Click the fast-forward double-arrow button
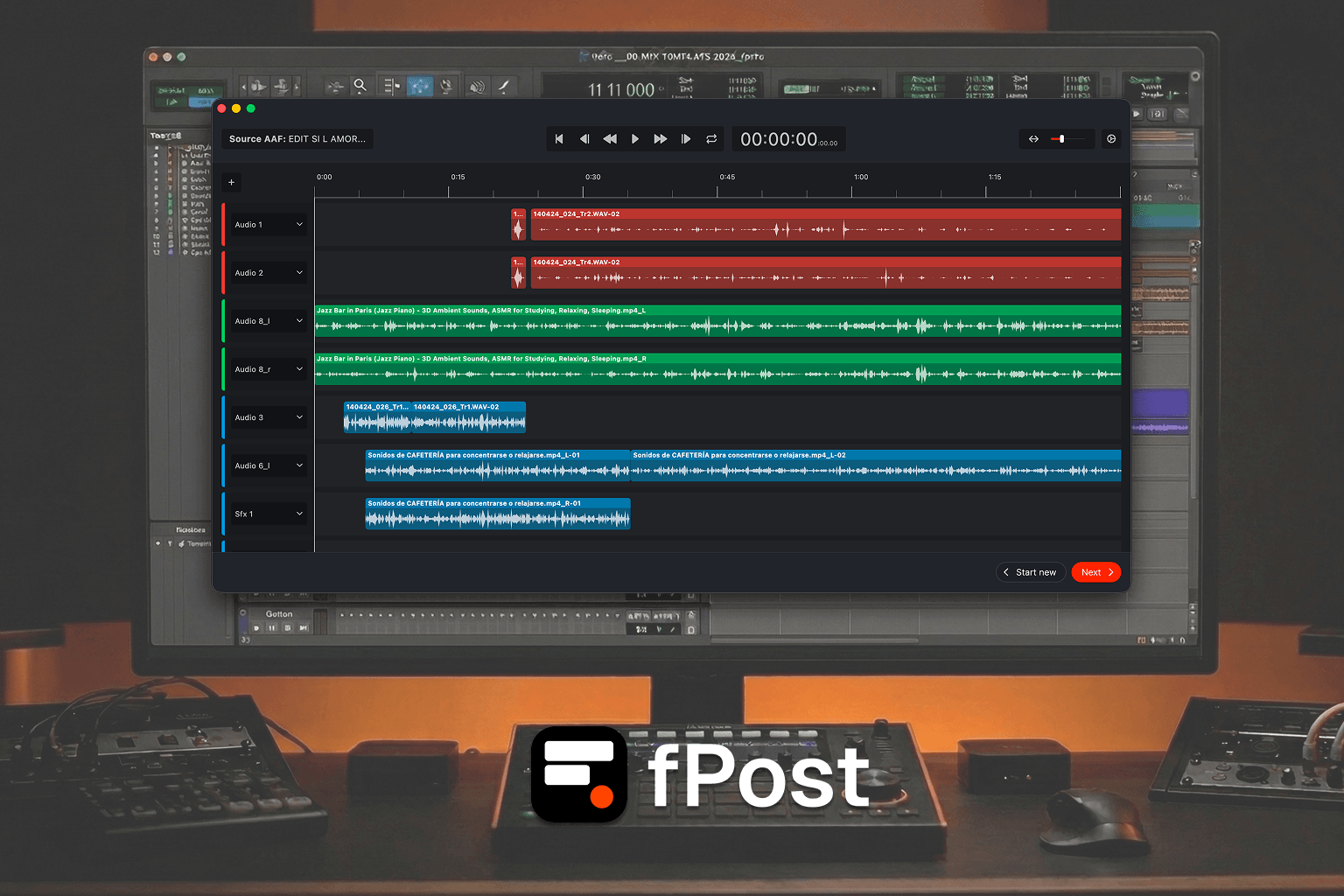The width and height of the screenshot is (1344, 896). 661,139
